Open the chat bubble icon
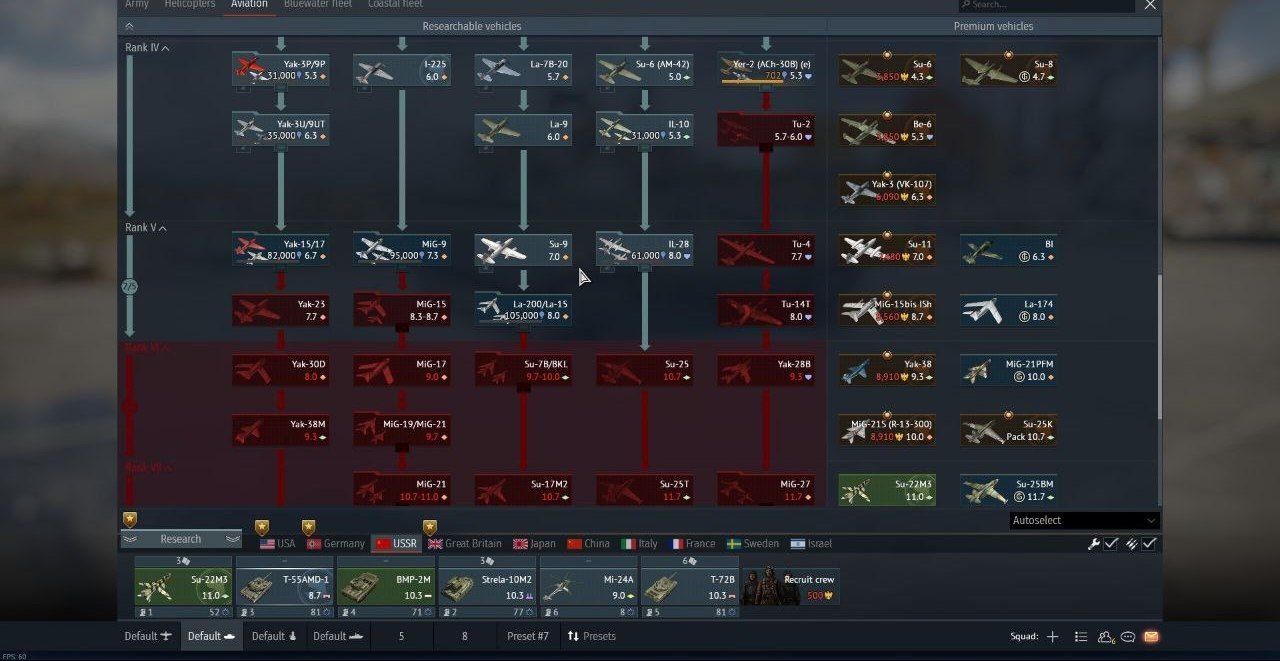The width and height of the screenshot is (1280, 661). tap(1128, 636)
